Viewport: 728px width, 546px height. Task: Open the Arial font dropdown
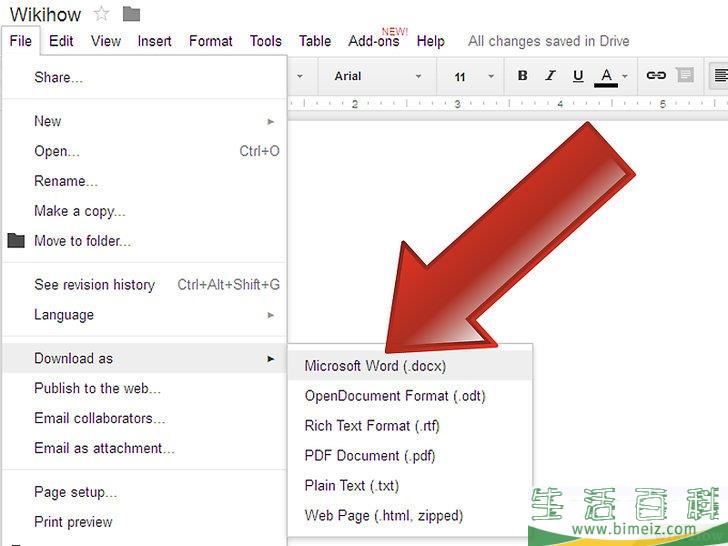pos(377,76)
